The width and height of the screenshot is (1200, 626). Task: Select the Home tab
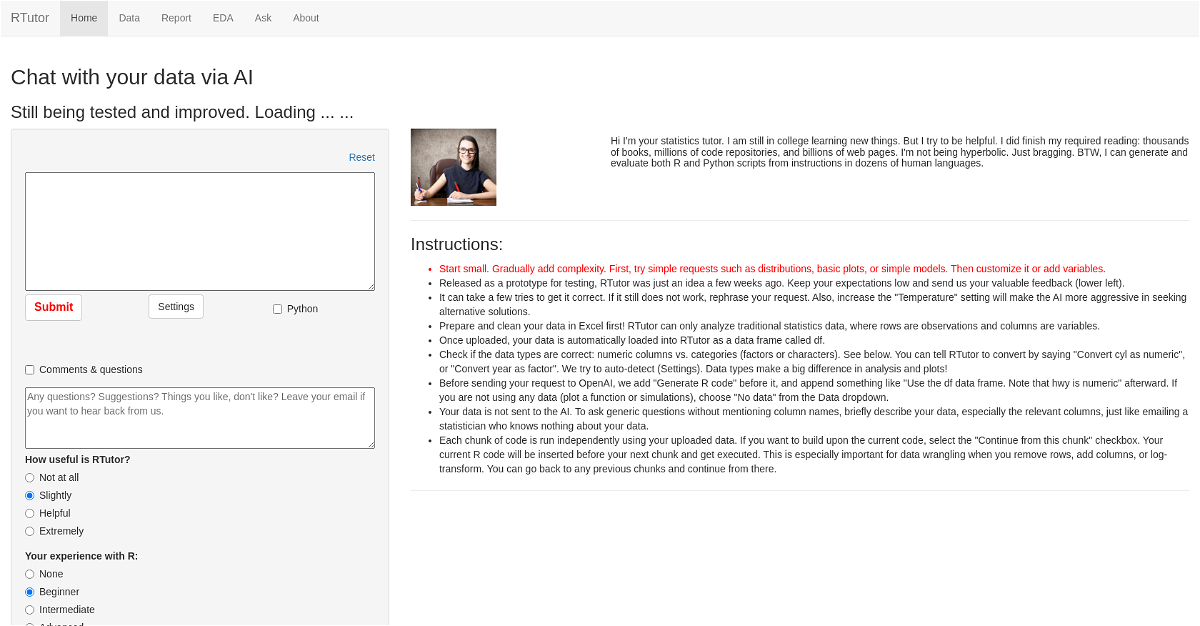pyautogui.click(x=84, y=18)
